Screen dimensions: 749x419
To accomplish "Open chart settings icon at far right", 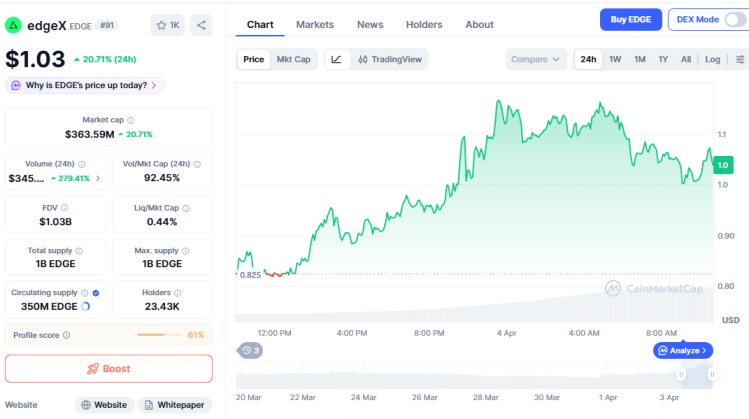I will pos(739,59).
